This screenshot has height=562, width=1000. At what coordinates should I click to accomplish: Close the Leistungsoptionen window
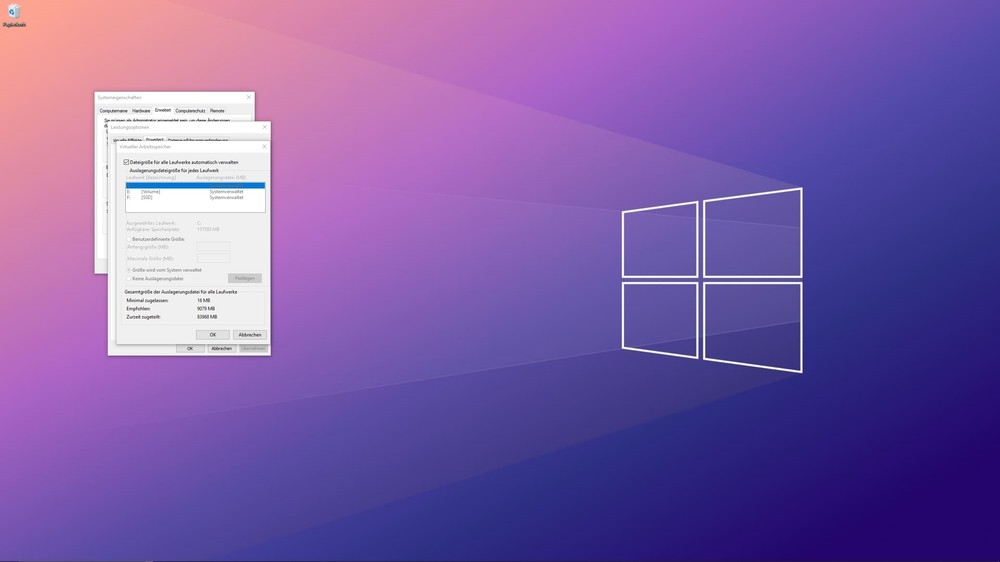pyautogui.click(x=265, y=127)
